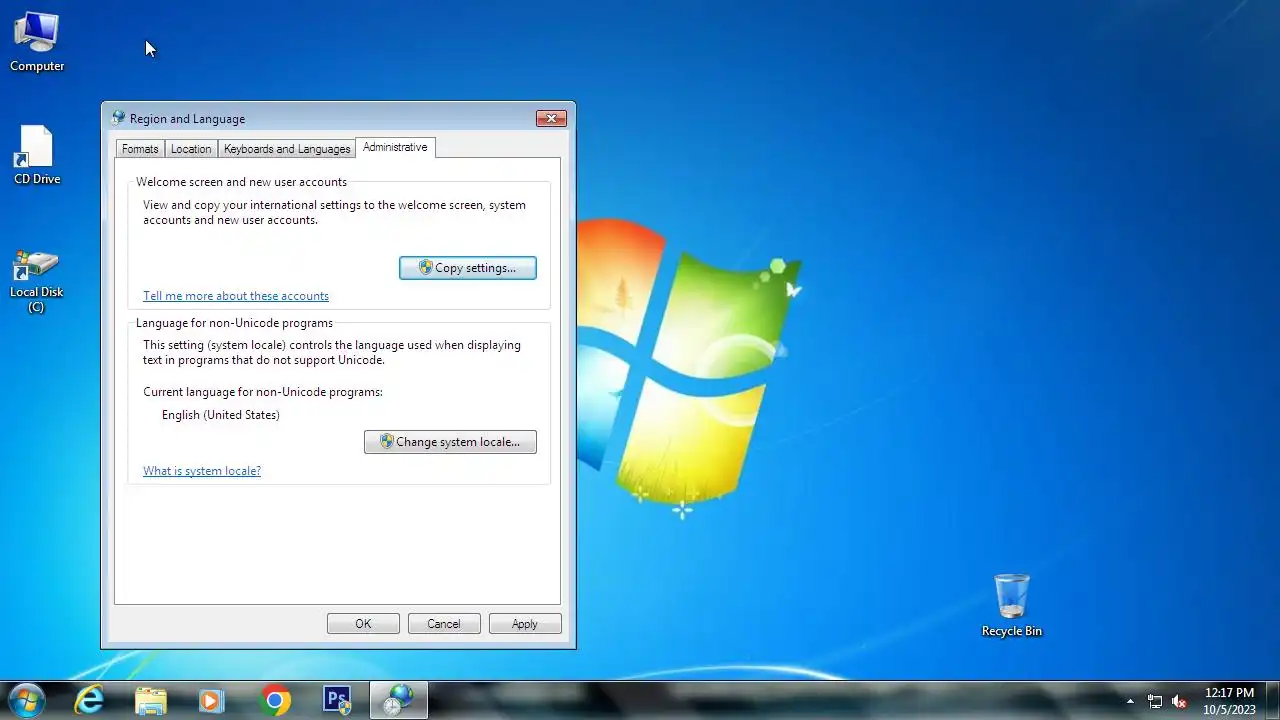Click Welcome screen and new user accounts heading

point(241,182)
